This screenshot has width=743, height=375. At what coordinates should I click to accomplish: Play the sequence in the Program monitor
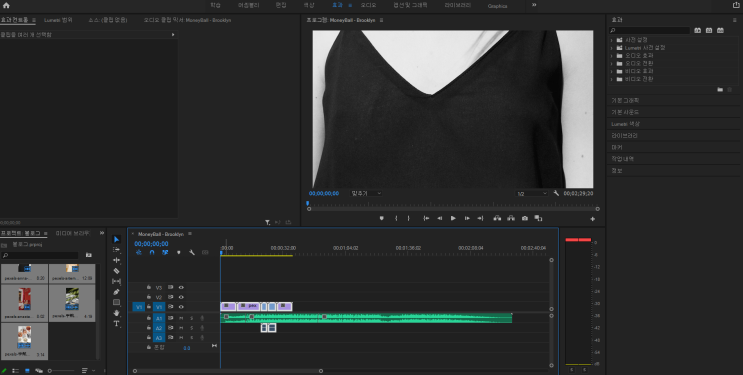point(453,219)
